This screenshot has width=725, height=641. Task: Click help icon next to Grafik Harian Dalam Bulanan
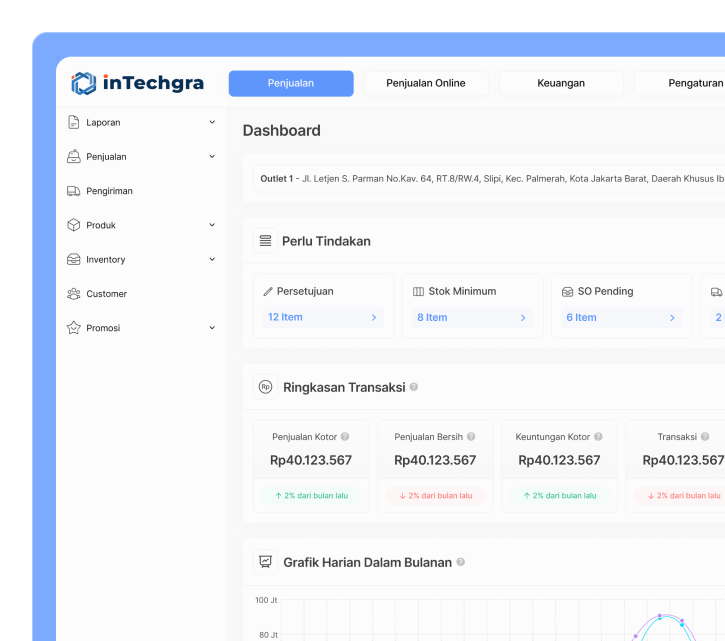pos(461,562)
